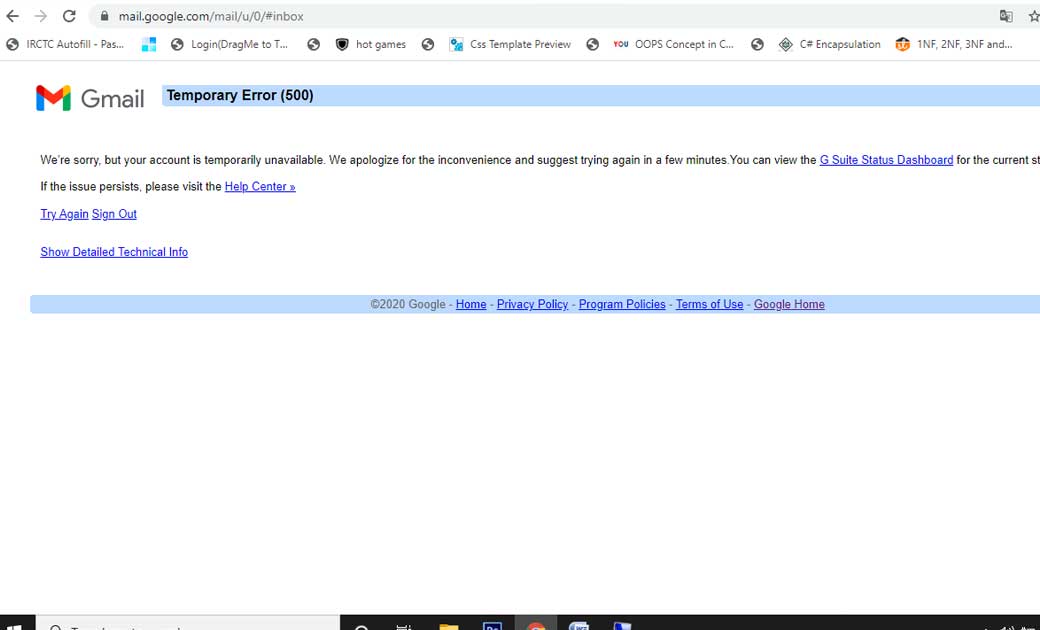Click the address bar URL field
Screen dimensions: 1040x630
coord(543,16)
